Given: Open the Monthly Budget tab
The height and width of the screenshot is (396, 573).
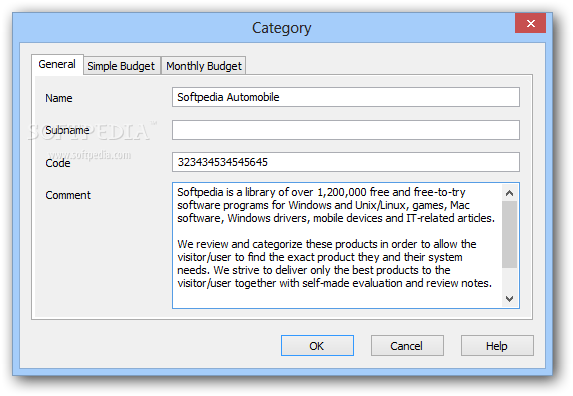Looking at the screenshot, I should [x=204, y=66].
